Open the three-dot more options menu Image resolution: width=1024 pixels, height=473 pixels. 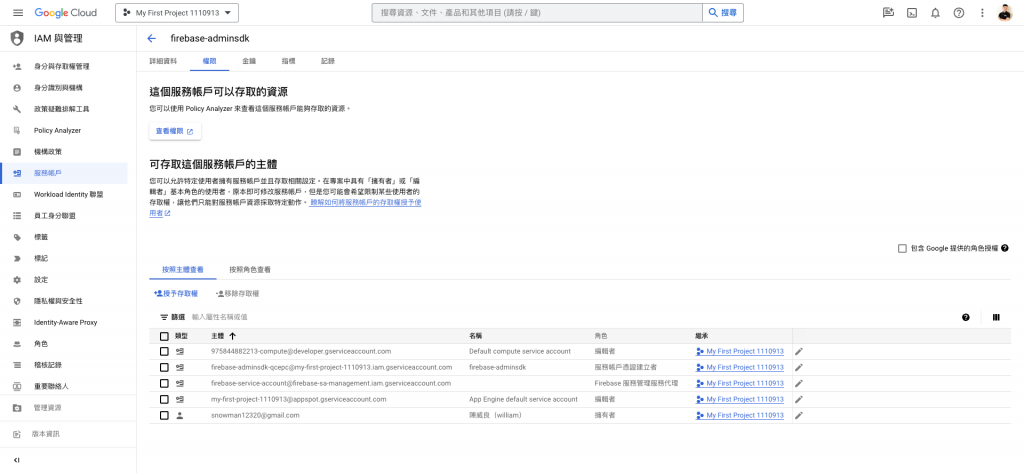coord(982,13)
